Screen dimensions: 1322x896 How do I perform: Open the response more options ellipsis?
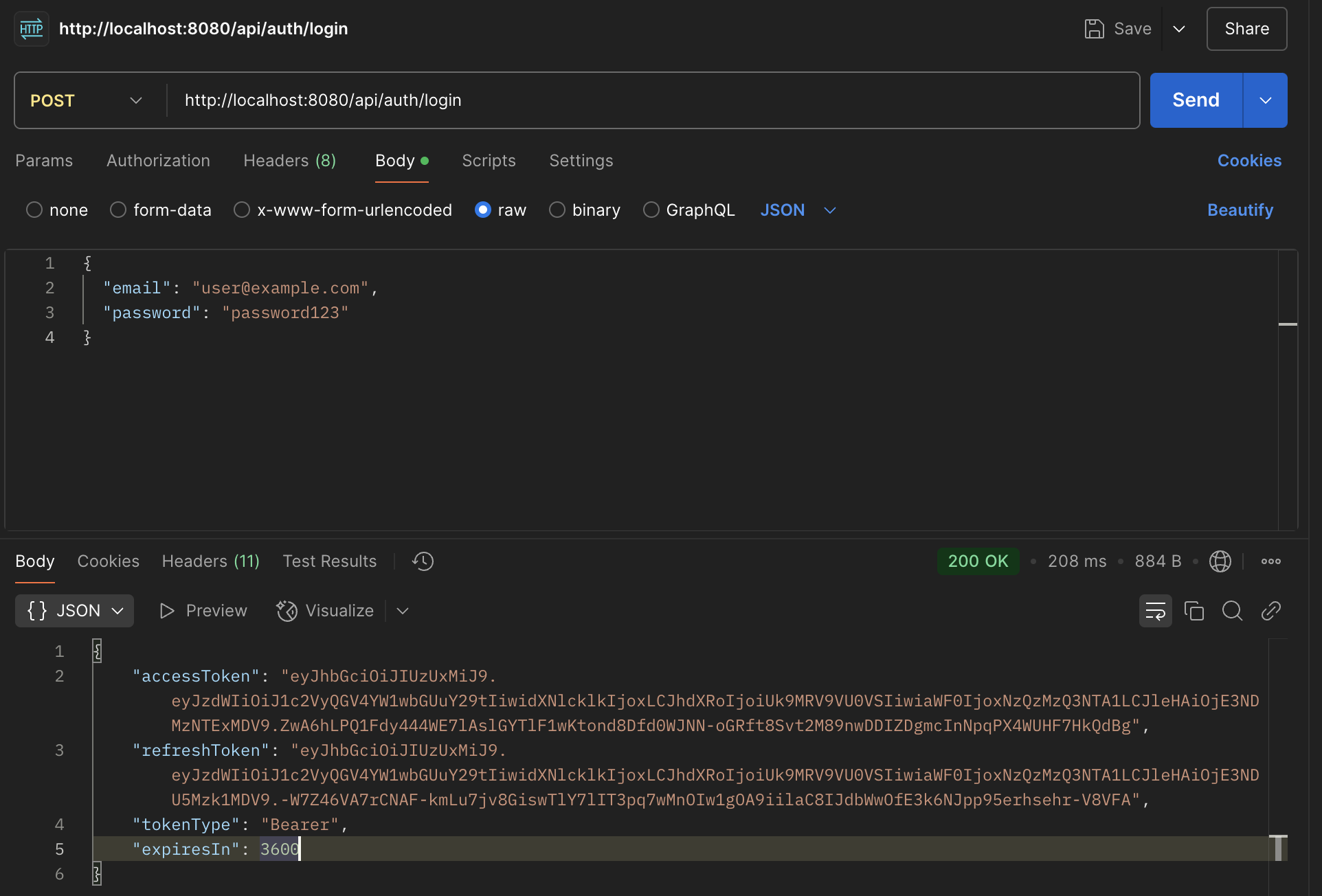point(1270,561)
